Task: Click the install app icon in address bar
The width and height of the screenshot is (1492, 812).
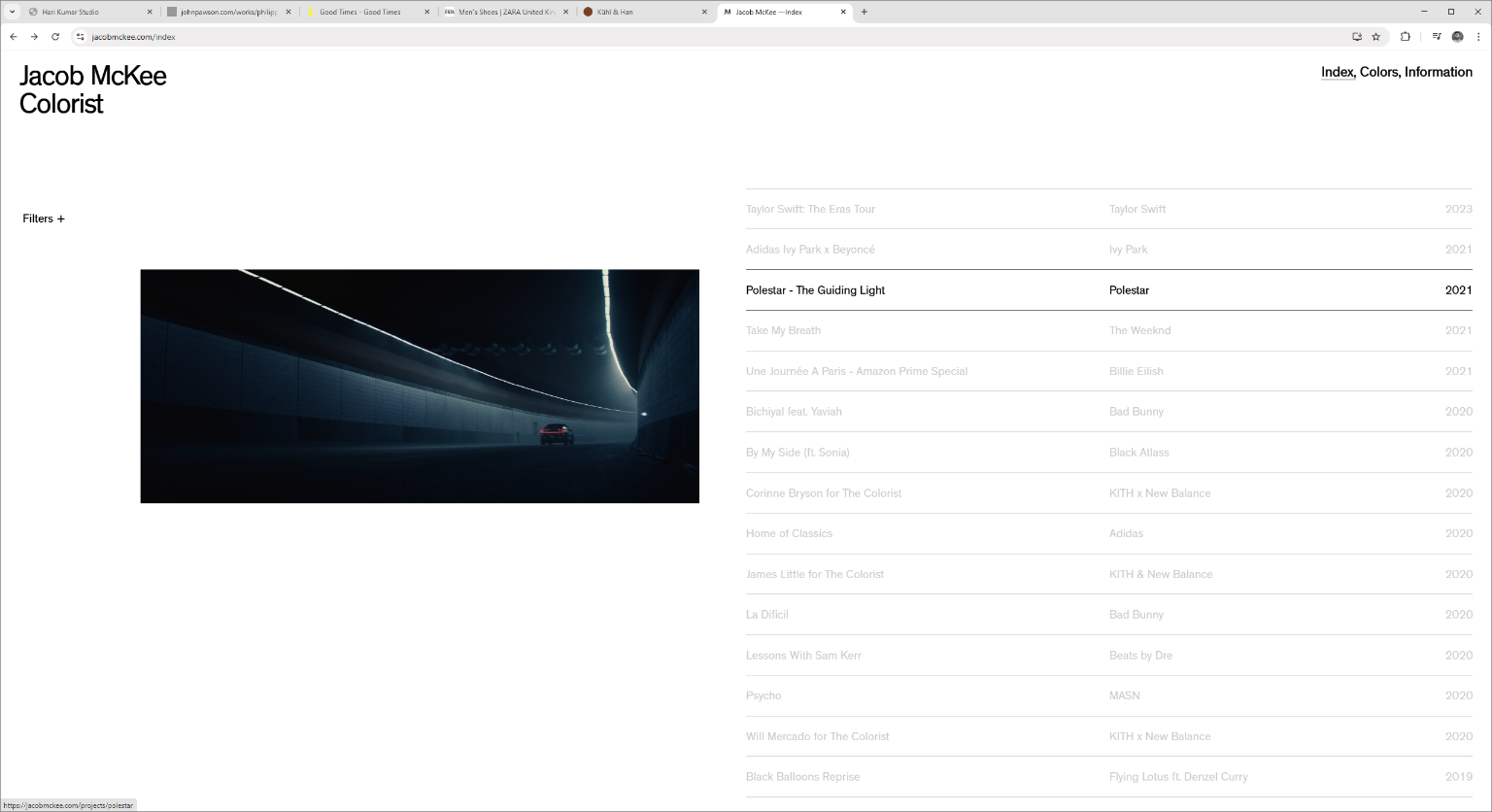Action: (x=1357, y=37)
